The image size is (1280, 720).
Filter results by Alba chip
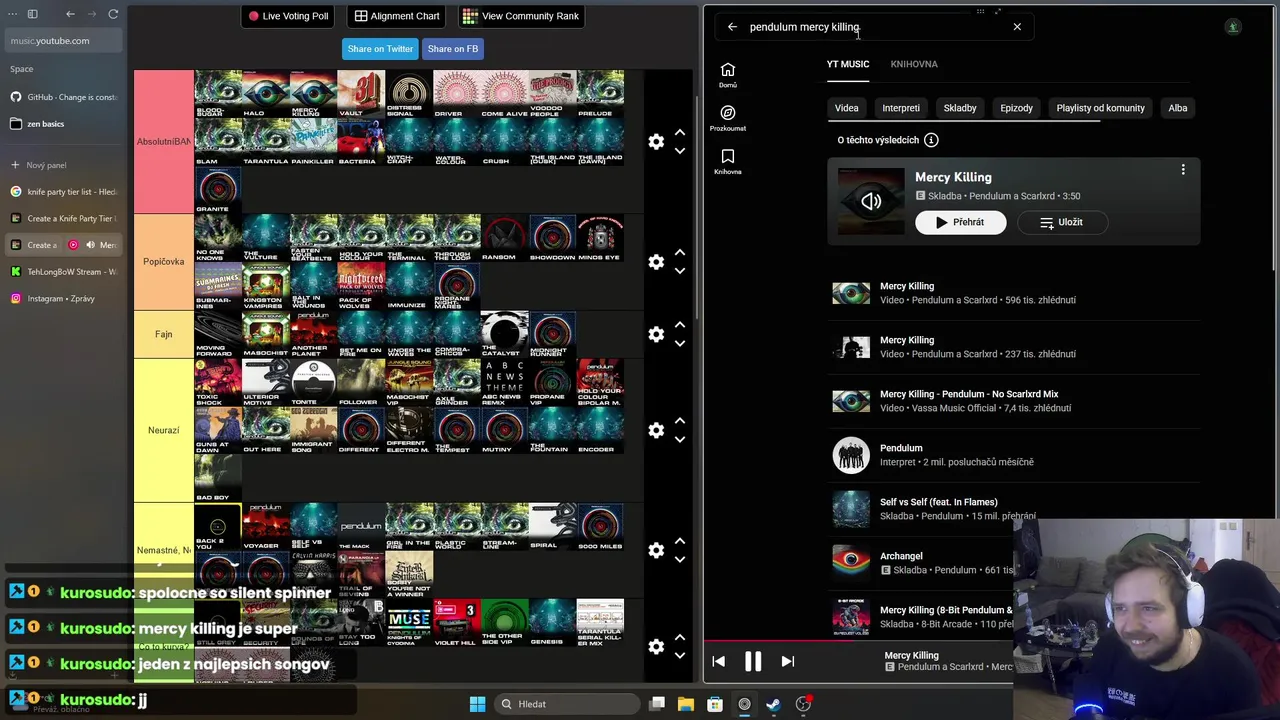click(1178, 108)
